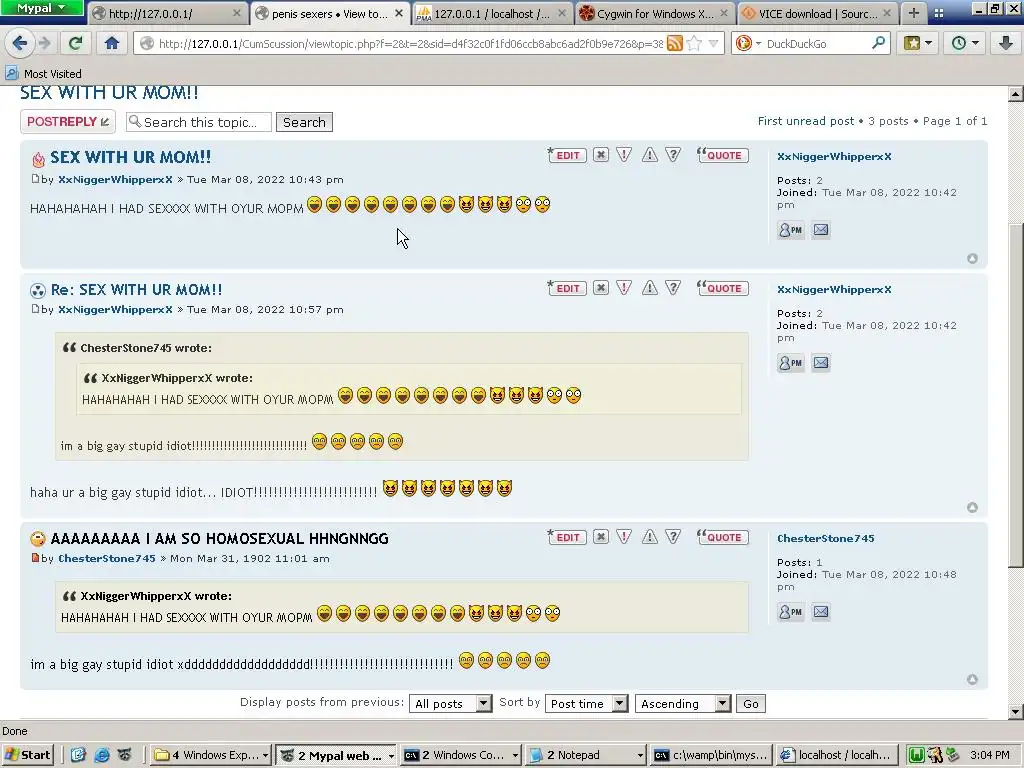Switch to 'c:\wamp\bin\mys...' taskbar window
1024x768 pixels.
(x=712, y=755)
